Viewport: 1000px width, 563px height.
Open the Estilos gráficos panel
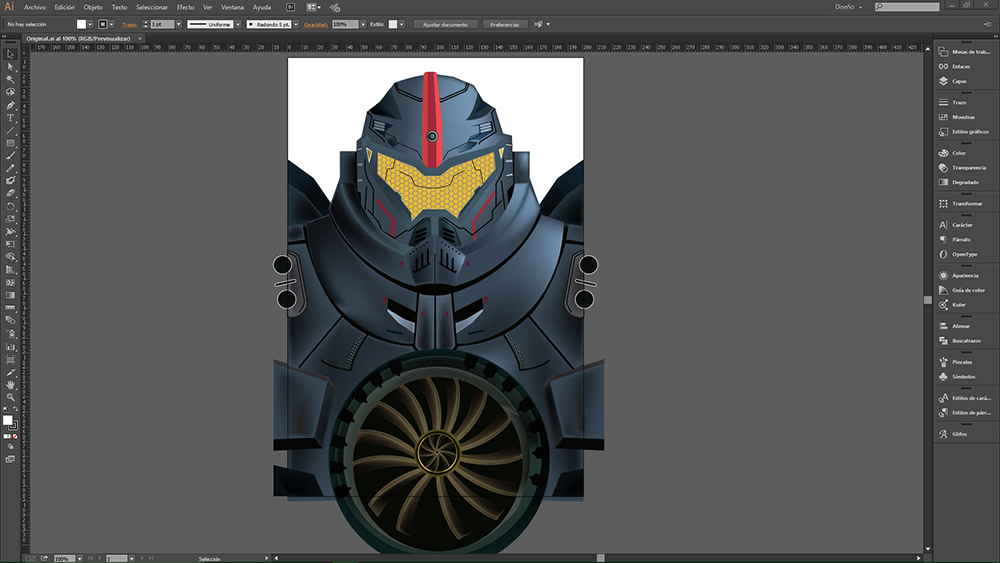coord(963,131)
